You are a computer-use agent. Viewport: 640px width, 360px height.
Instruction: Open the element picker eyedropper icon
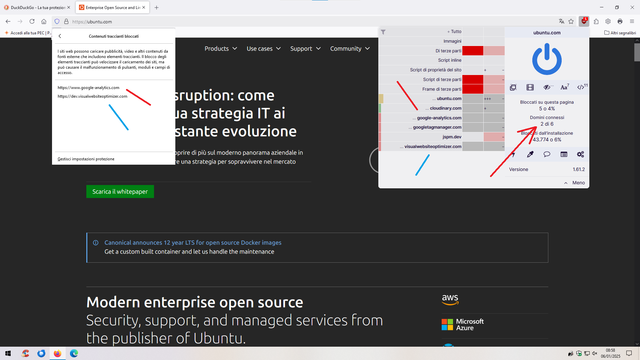[530, 154]
